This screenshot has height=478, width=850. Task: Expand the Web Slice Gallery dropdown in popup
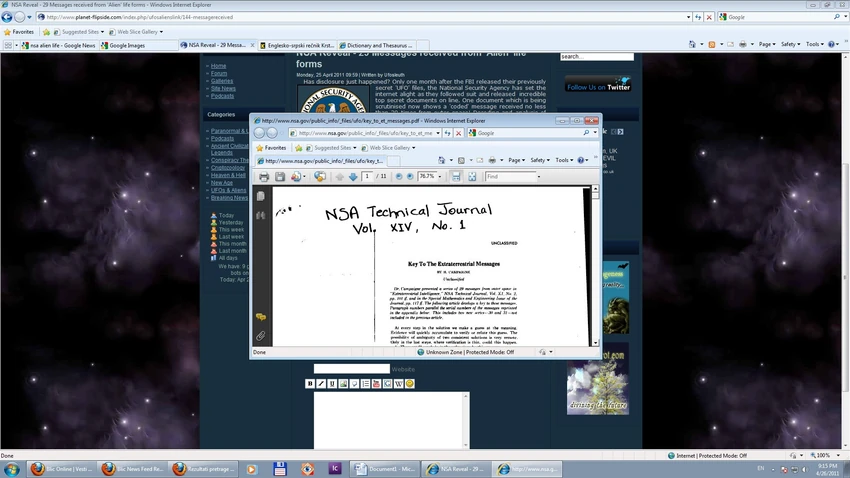(389, 148)
